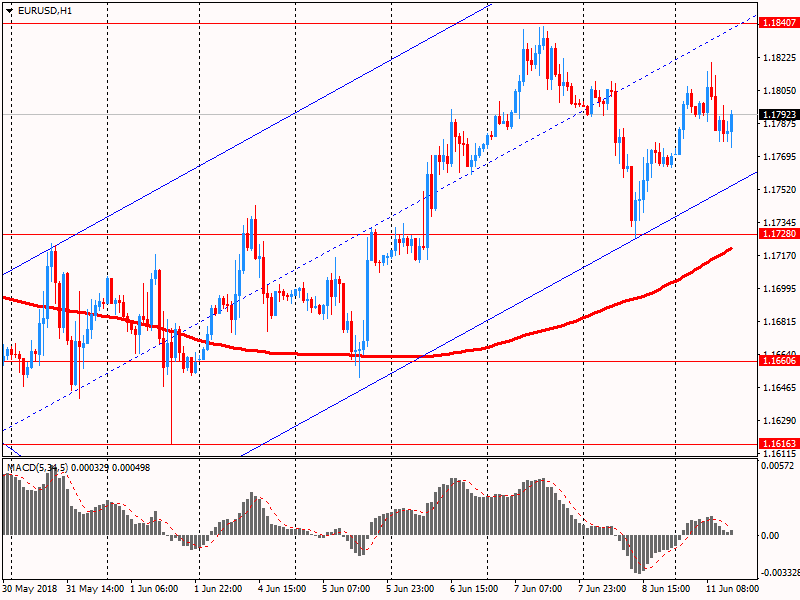Click the 5 Jun 23:00 time label
Screen dimensions: 800x600
pos(410,589)
